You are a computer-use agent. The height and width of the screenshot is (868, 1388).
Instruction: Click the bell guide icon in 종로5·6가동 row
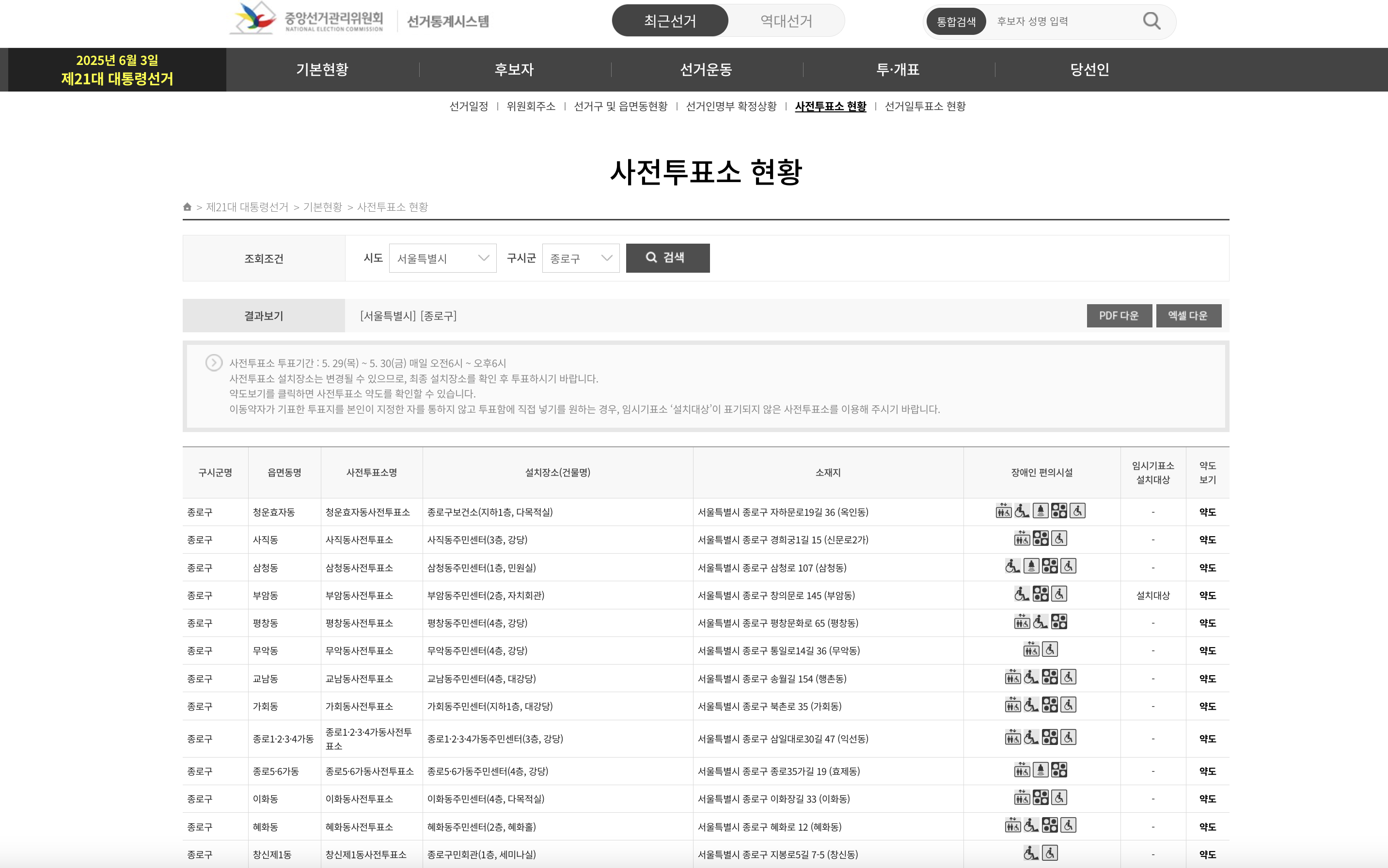[1041, 770]
